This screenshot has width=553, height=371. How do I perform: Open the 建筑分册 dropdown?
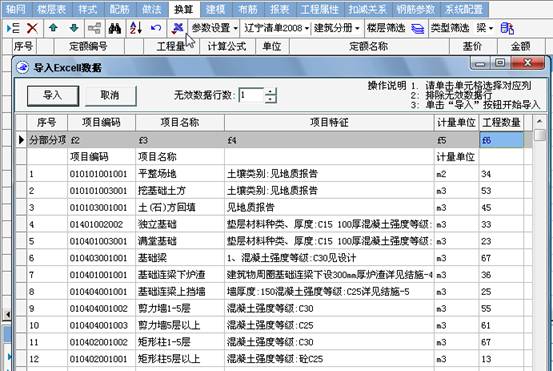point(336,28)
